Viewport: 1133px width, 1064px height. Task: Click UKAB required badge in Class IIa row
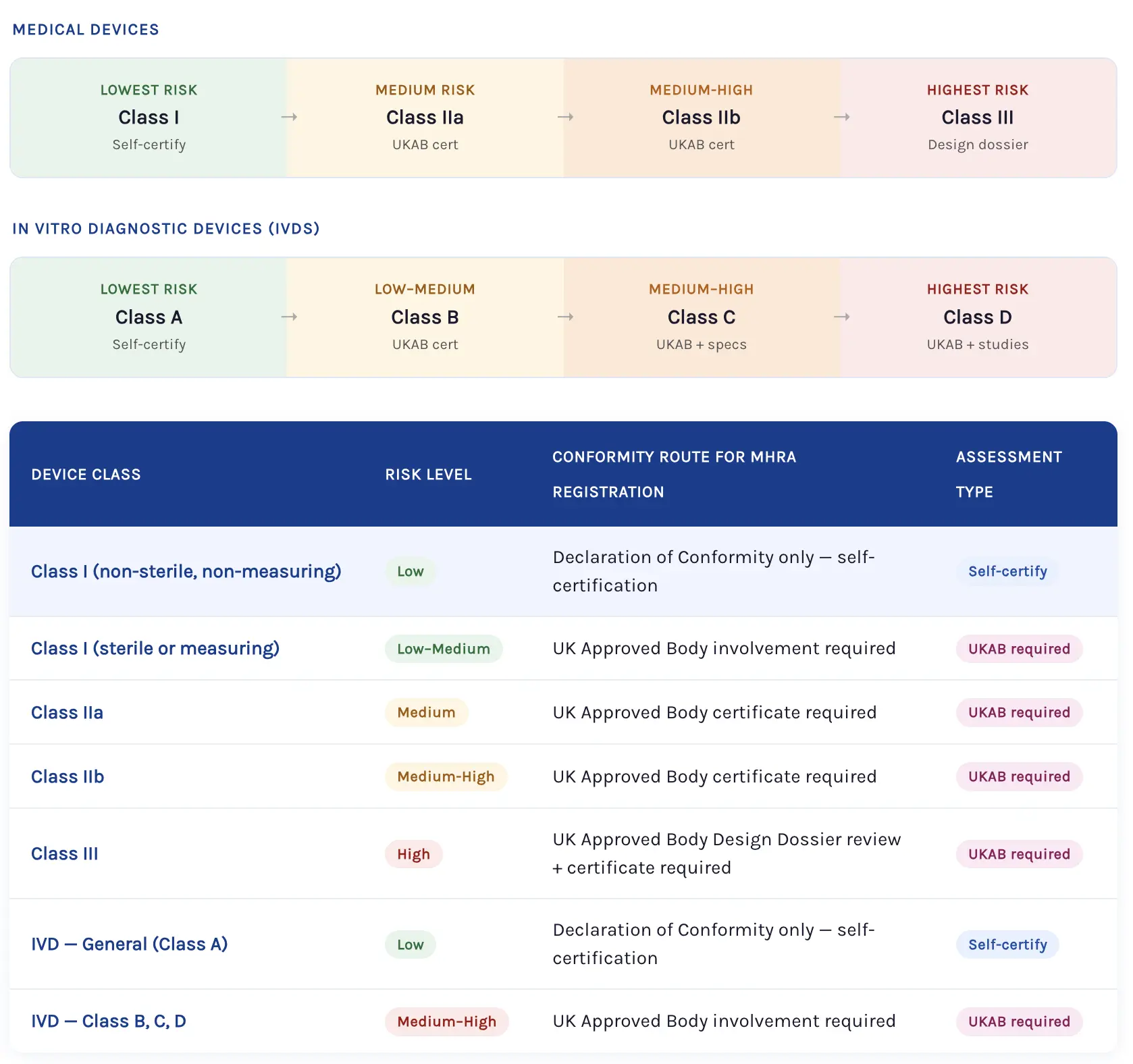[1019, 713]
